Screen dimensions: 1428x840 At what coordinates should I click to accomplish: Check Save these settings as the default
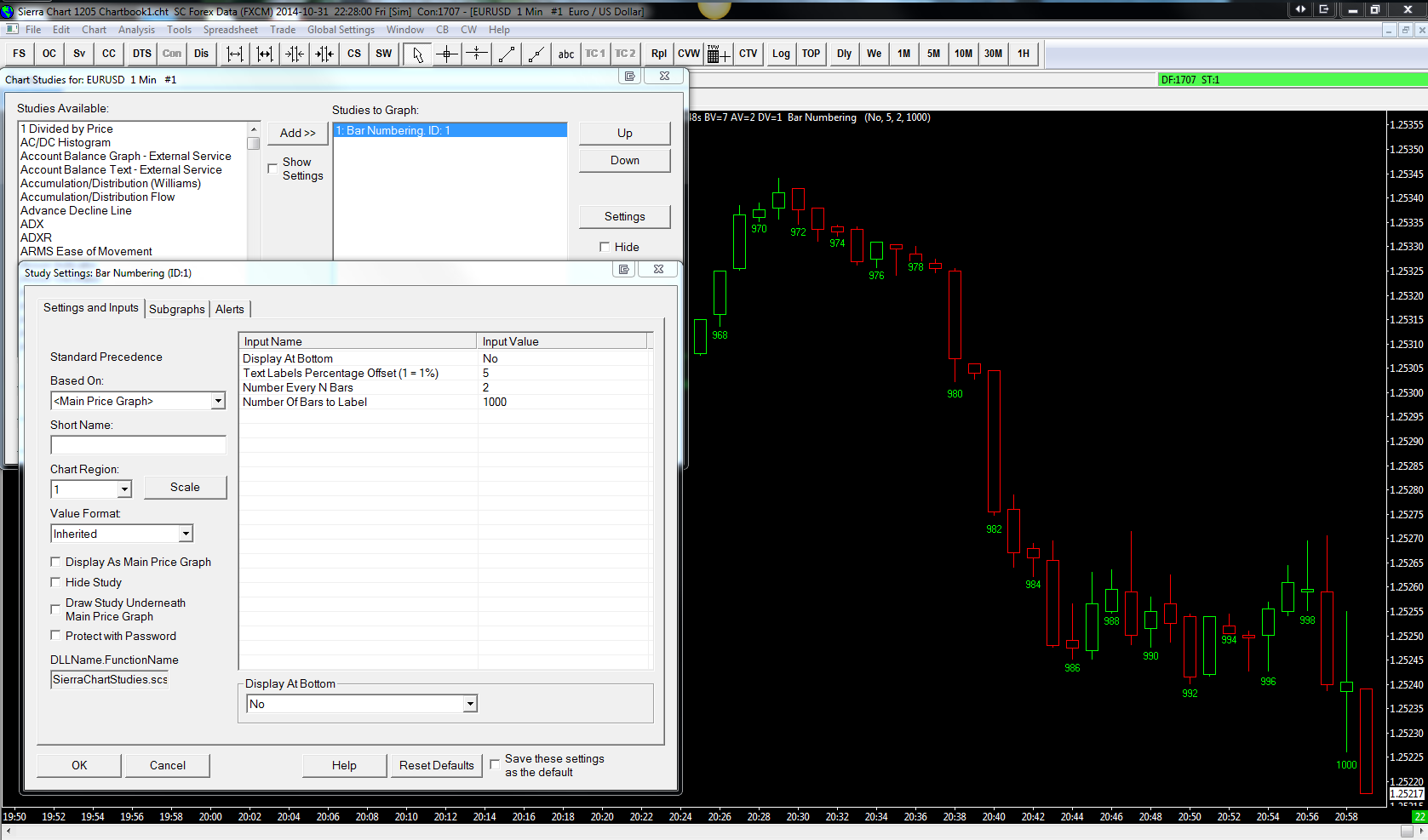(495, 764)
